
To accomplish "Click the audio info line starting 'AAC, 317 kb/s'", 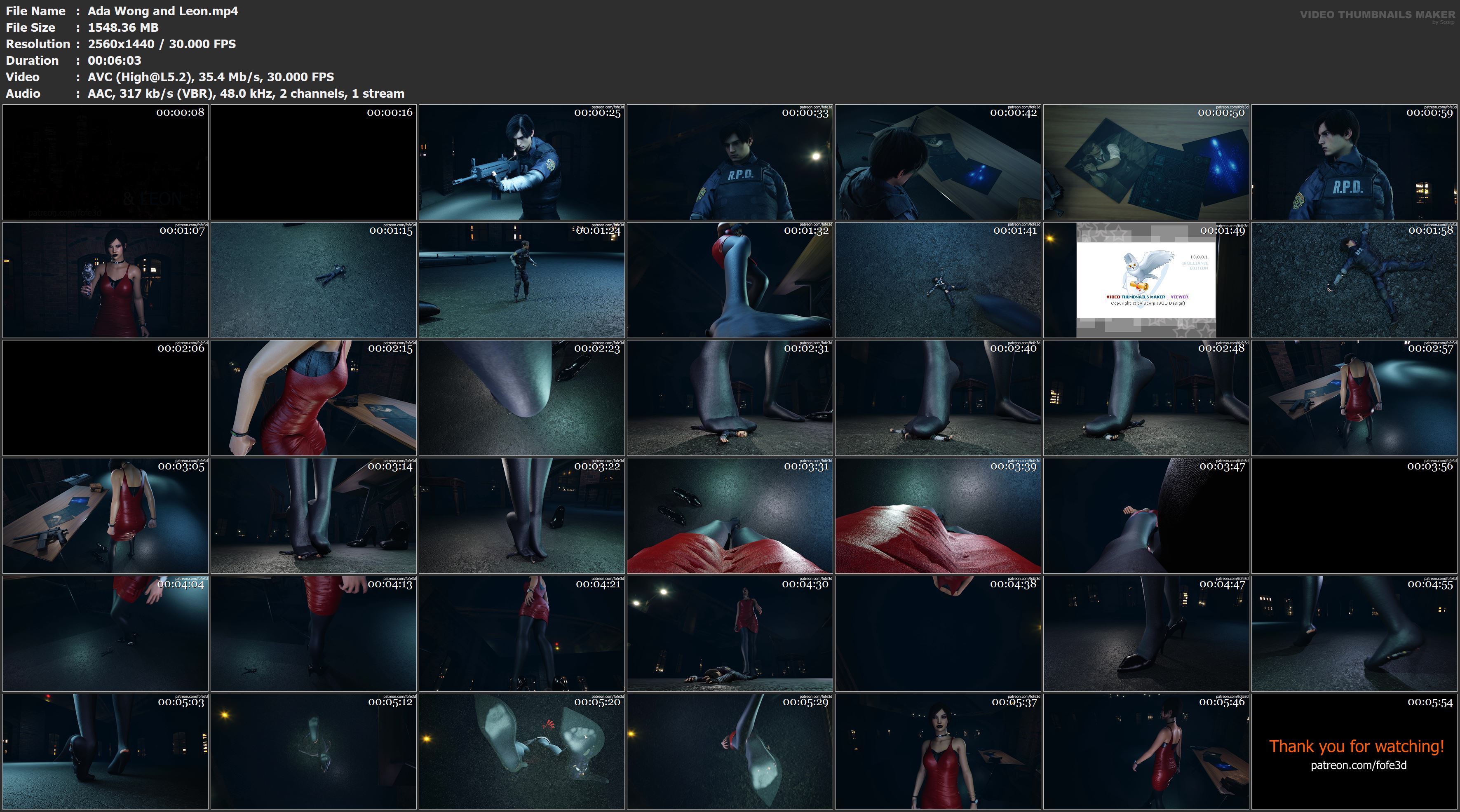I will tap(246, 93).
